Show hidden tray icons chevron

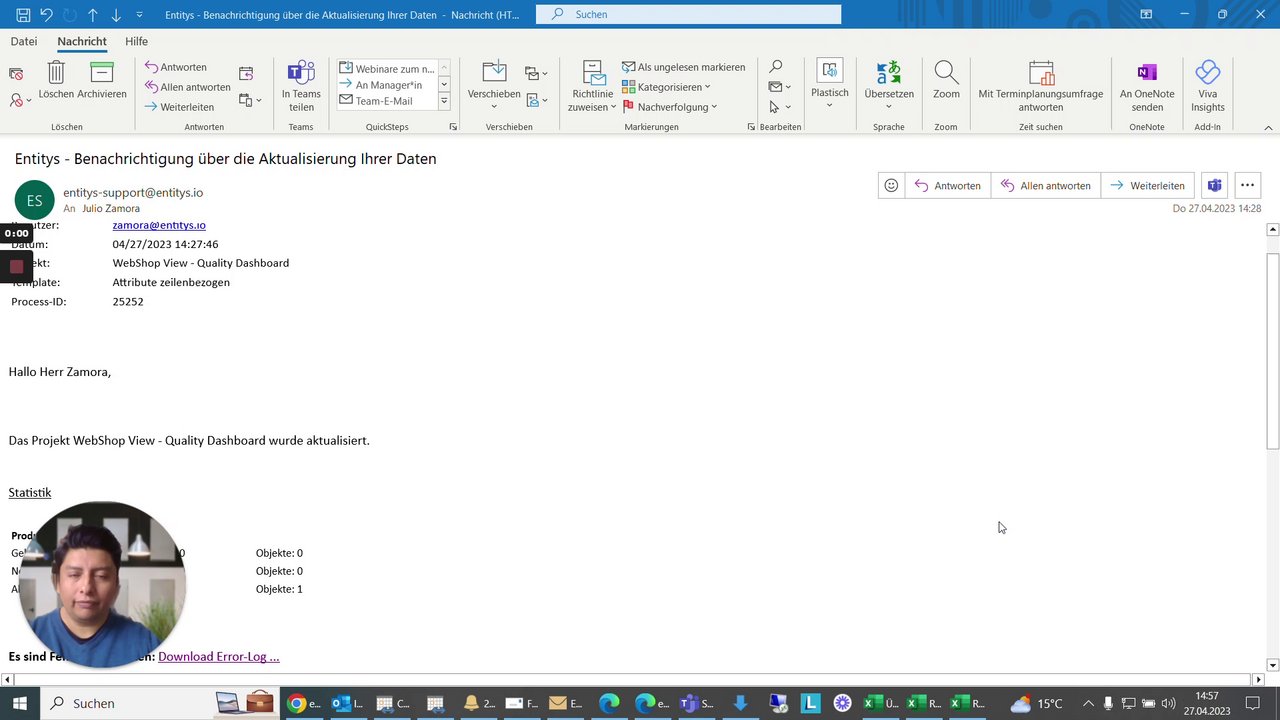(x=1088, y=703)
